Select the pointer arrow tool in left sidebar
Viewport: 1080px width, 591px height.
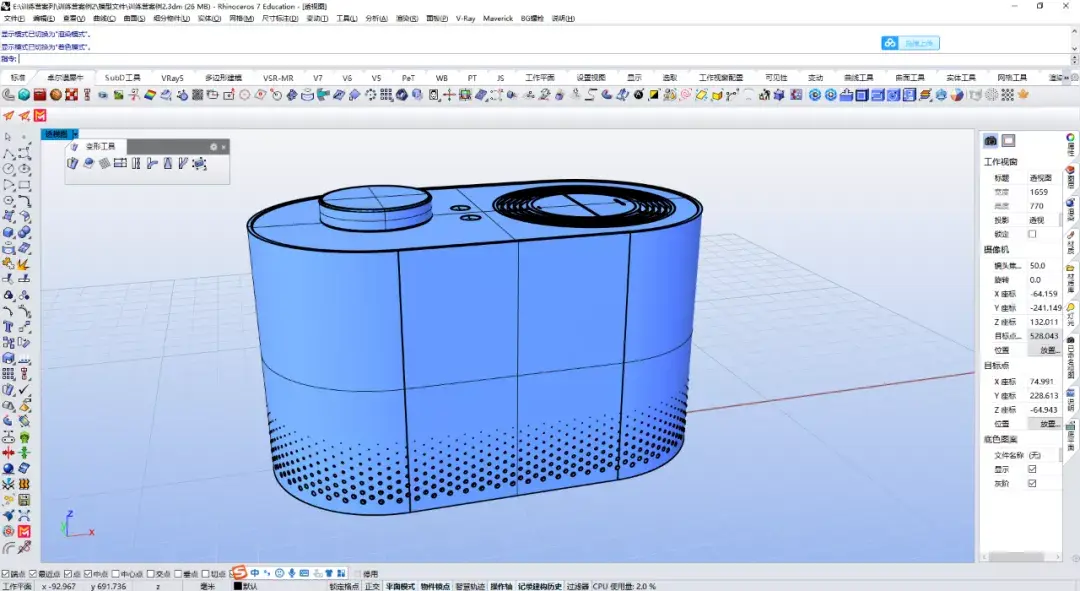pos(8,136)
